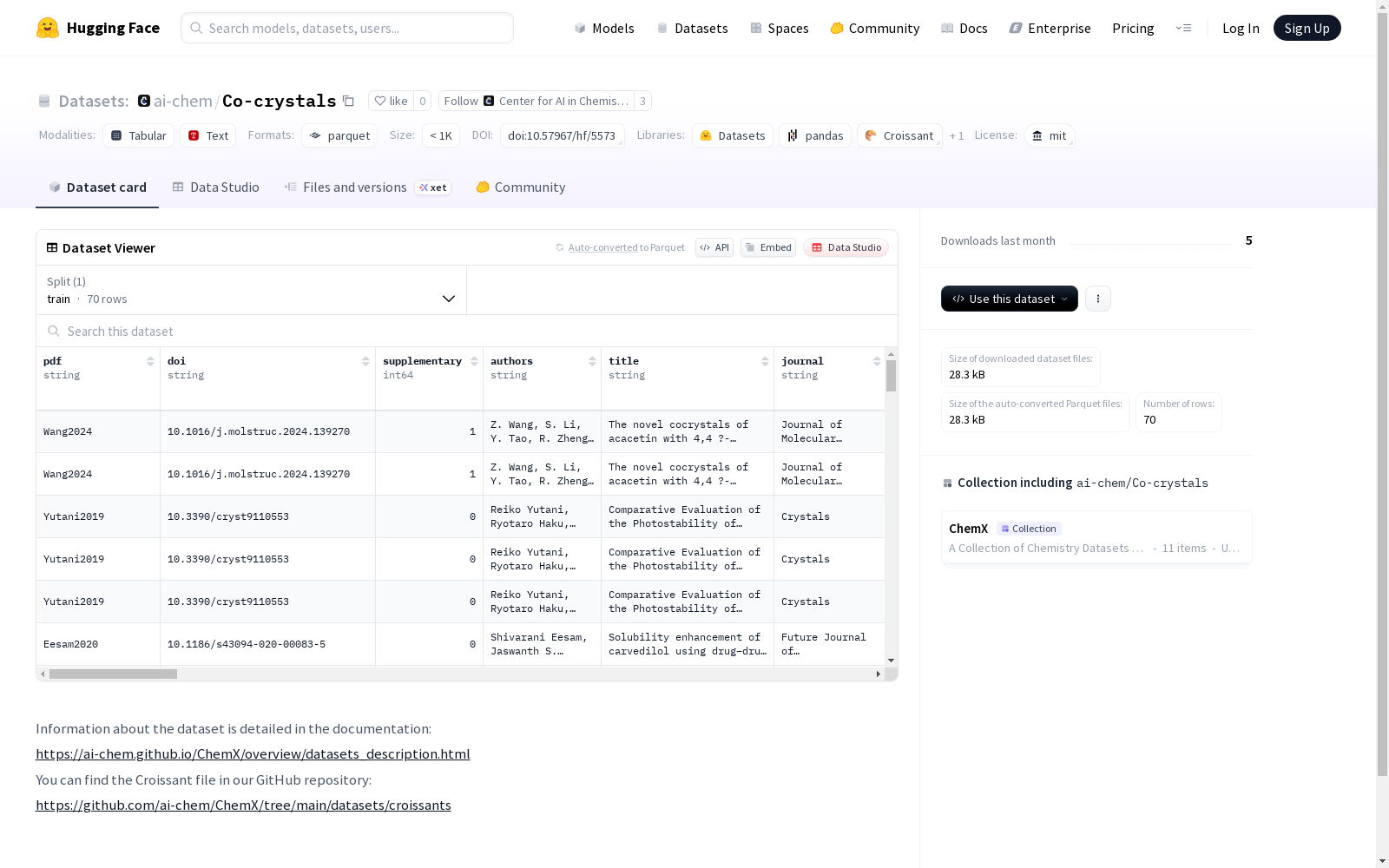The height and width of the screenshot is (868, 1389).
Task: Follow Center for AI in Chemistry
Action: click(536, 101)
